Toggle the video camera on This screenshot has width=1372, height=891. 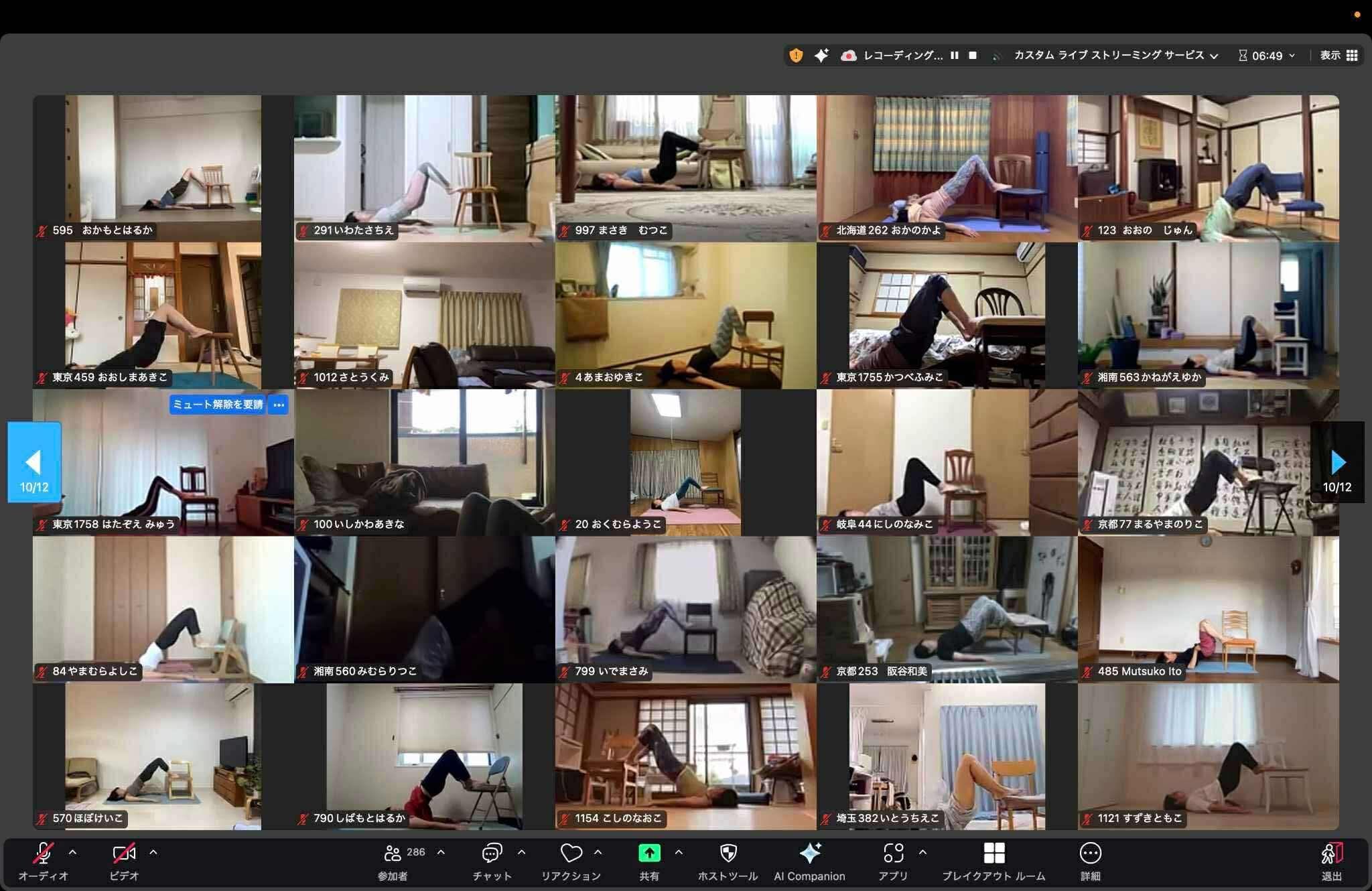coord(124,853)
